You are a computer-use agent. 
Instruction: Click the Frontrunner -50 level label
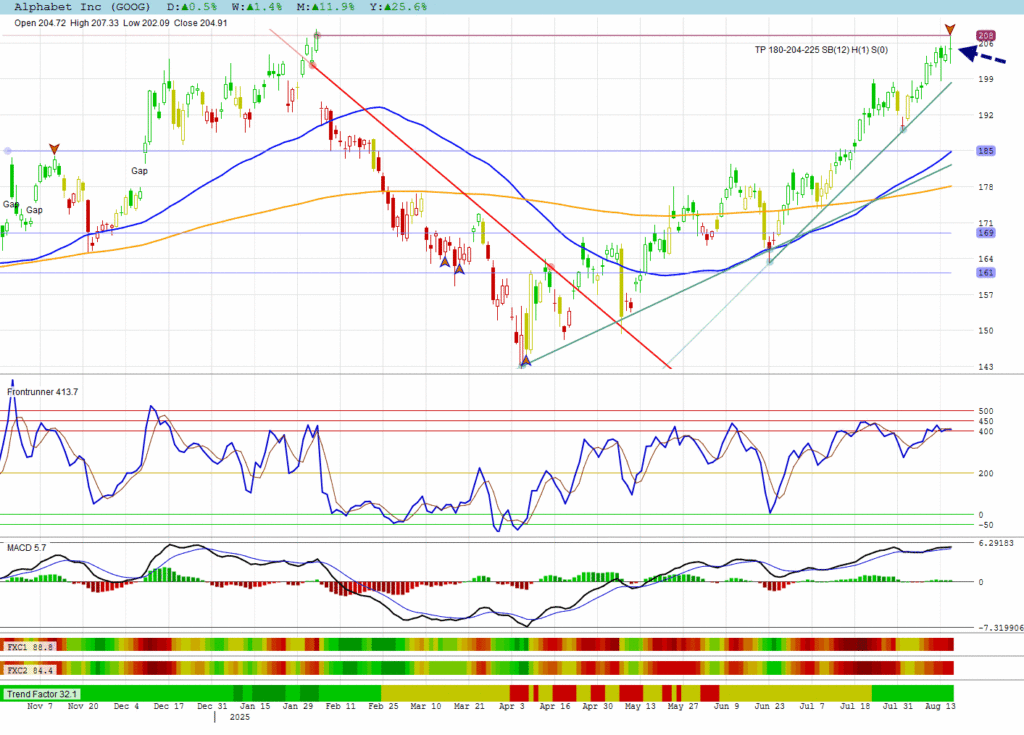985,525
